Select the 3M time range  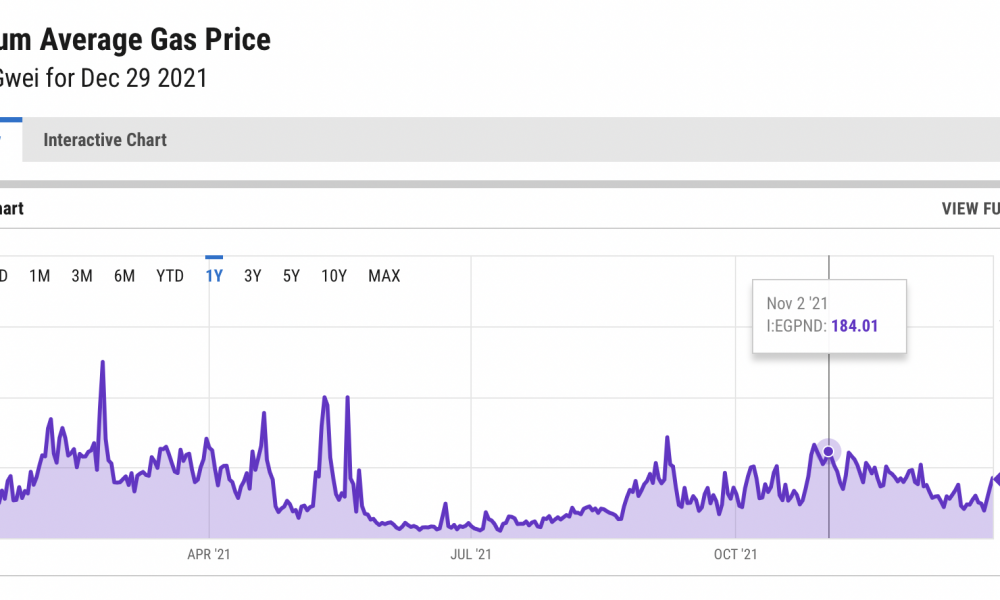(x=82, y=276)
